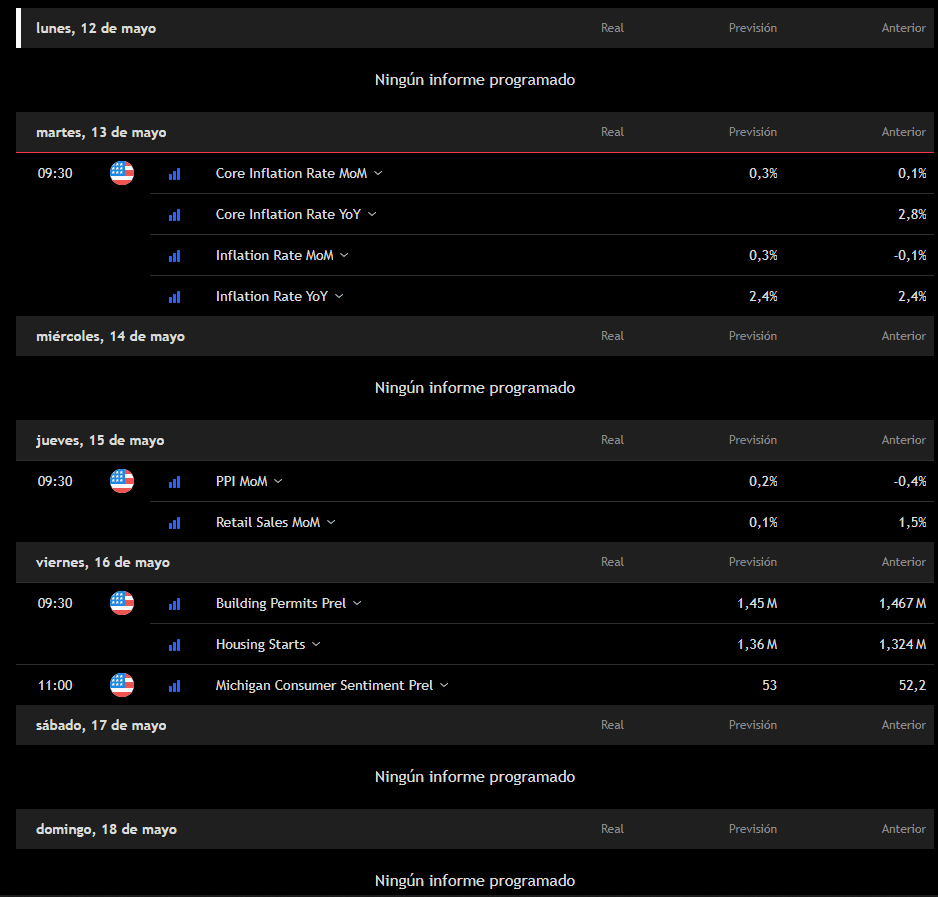Click the 'domingo, 18 de mayo' header
This screenshot has height=897, width=938.
[106, 829]
